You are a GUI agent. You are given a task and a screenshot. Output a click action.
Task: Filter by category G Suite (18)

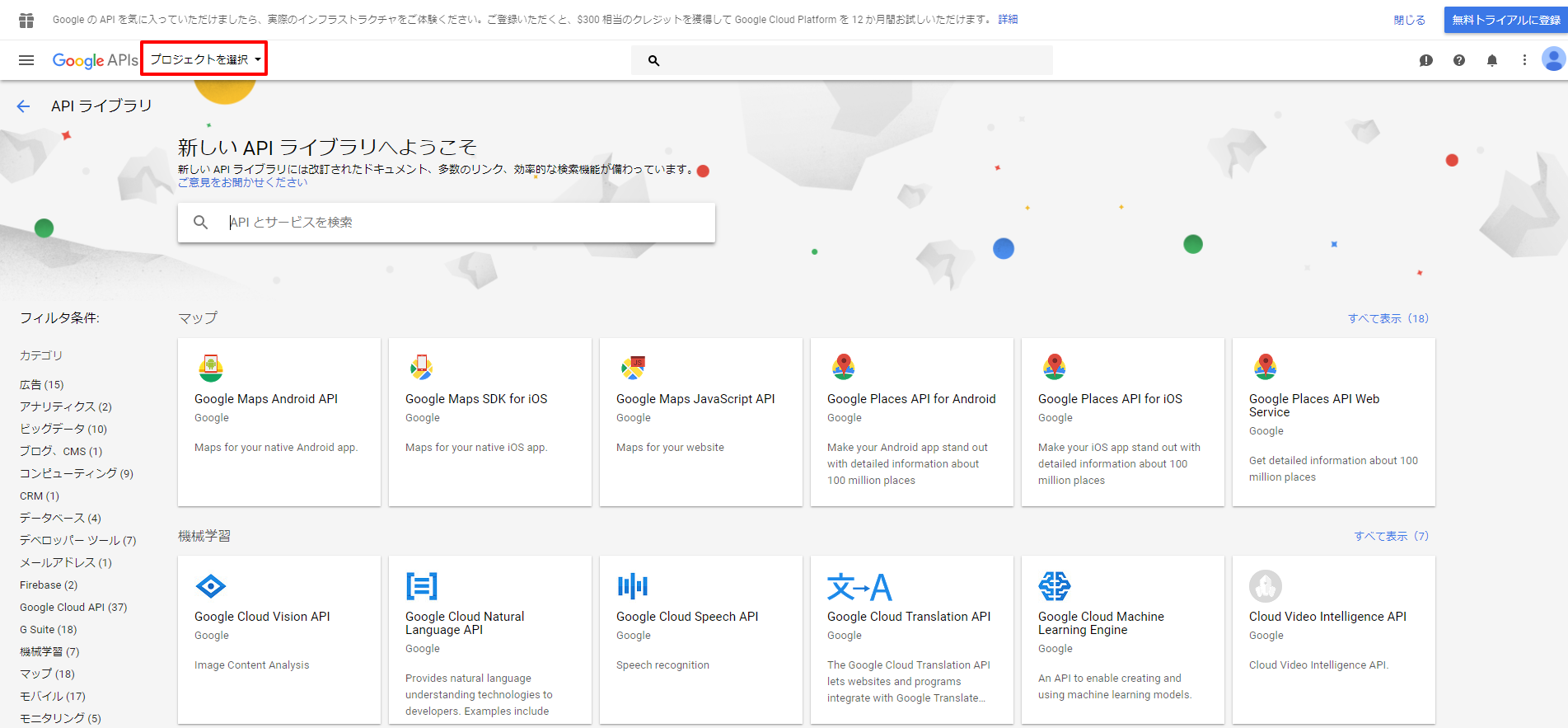(49, 629)
